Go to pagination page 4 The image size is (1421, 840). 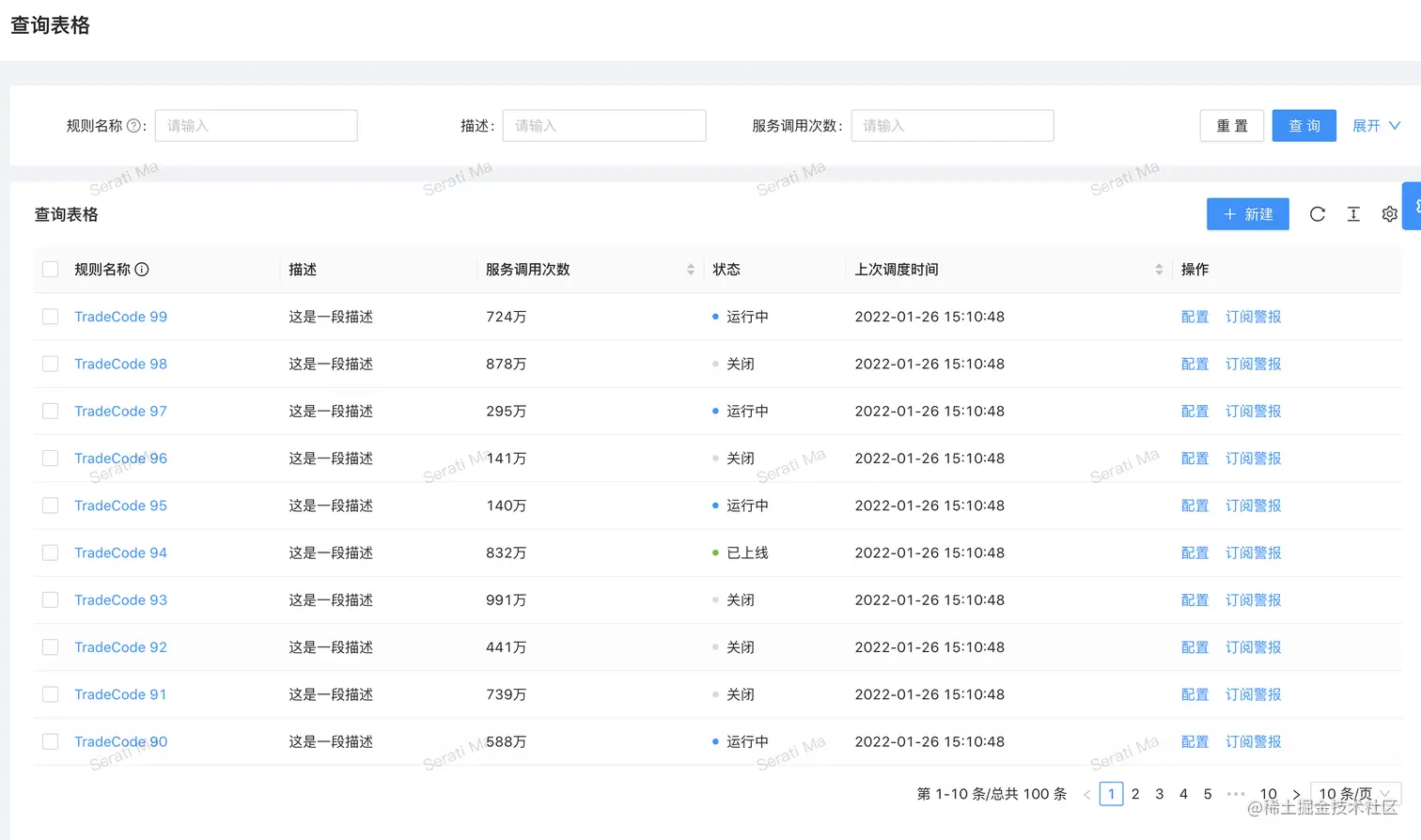click(x=1183, y=794)
